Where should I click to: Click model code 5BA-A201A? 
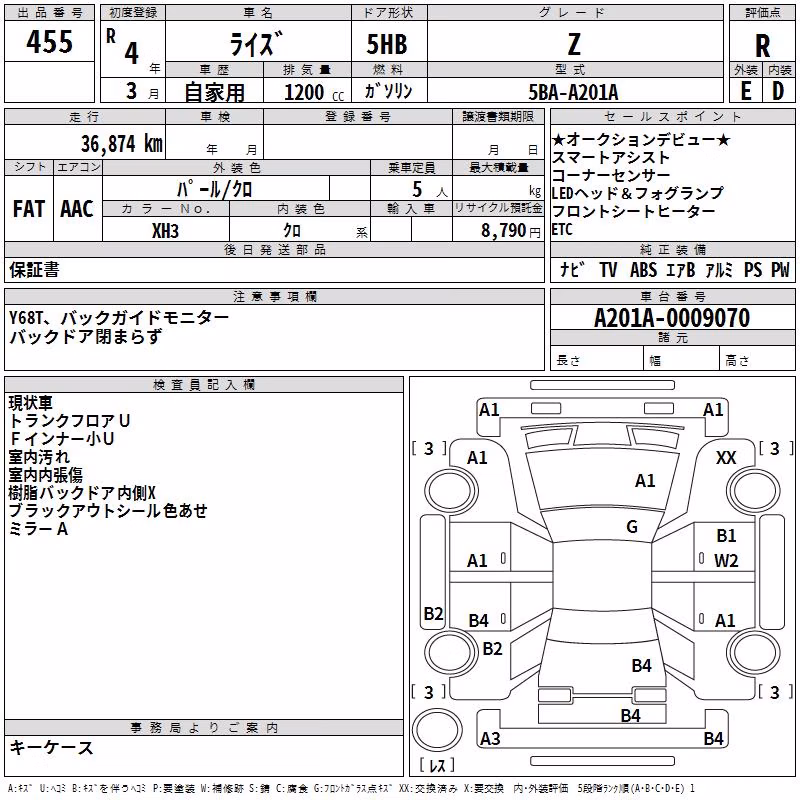click(573, 92)
